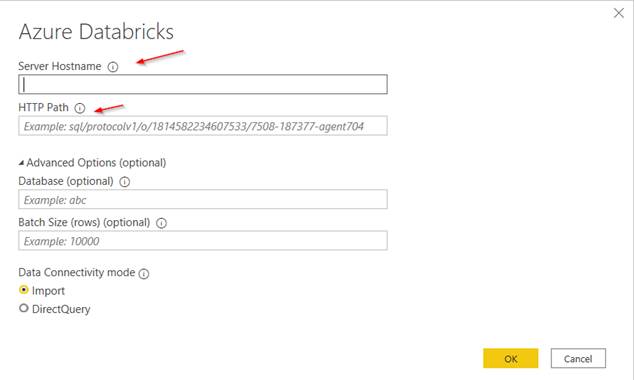Click the Batch Size info icon

[x=161, y=223]
